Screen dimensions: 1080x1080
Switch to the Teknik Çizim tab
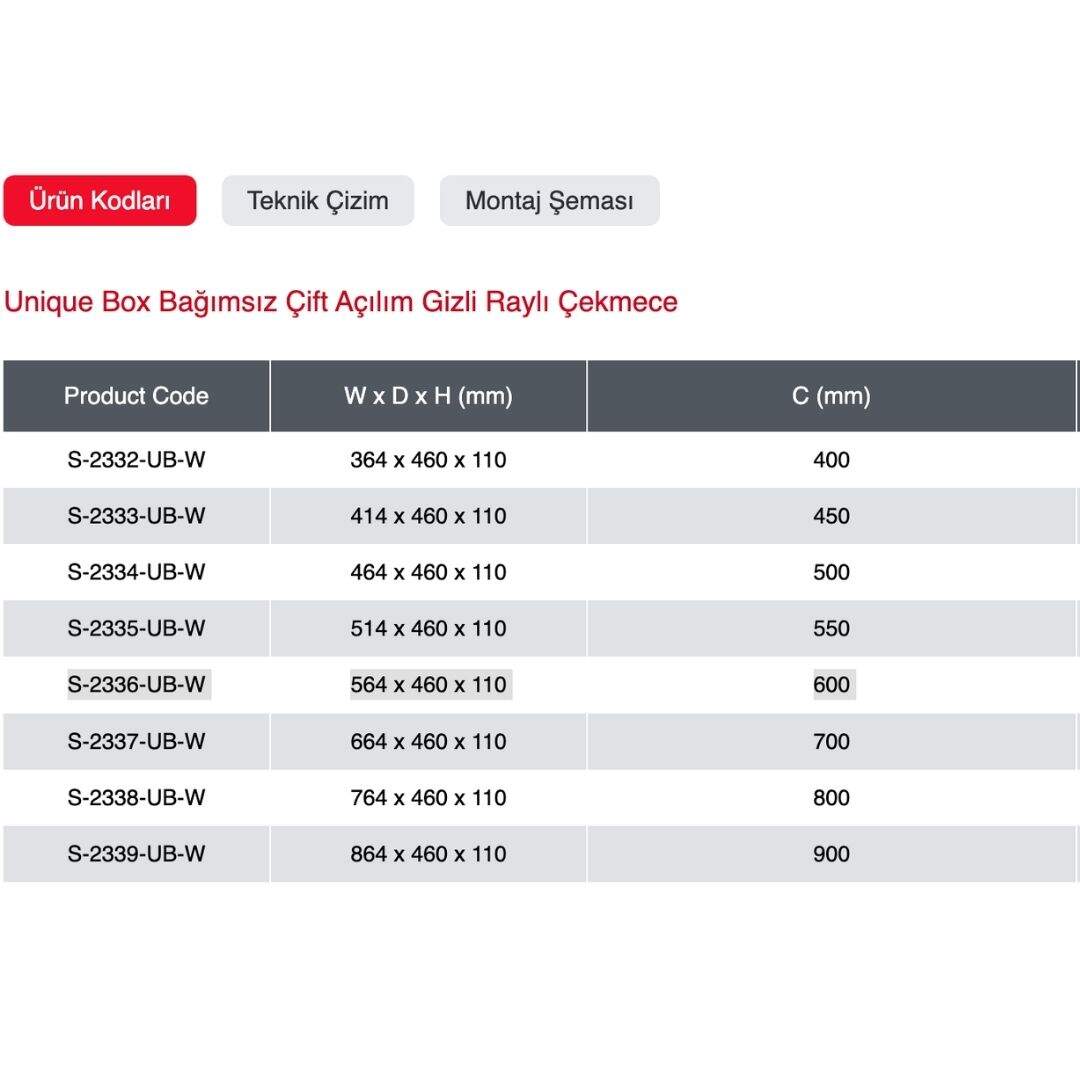(x=317, y=201)
